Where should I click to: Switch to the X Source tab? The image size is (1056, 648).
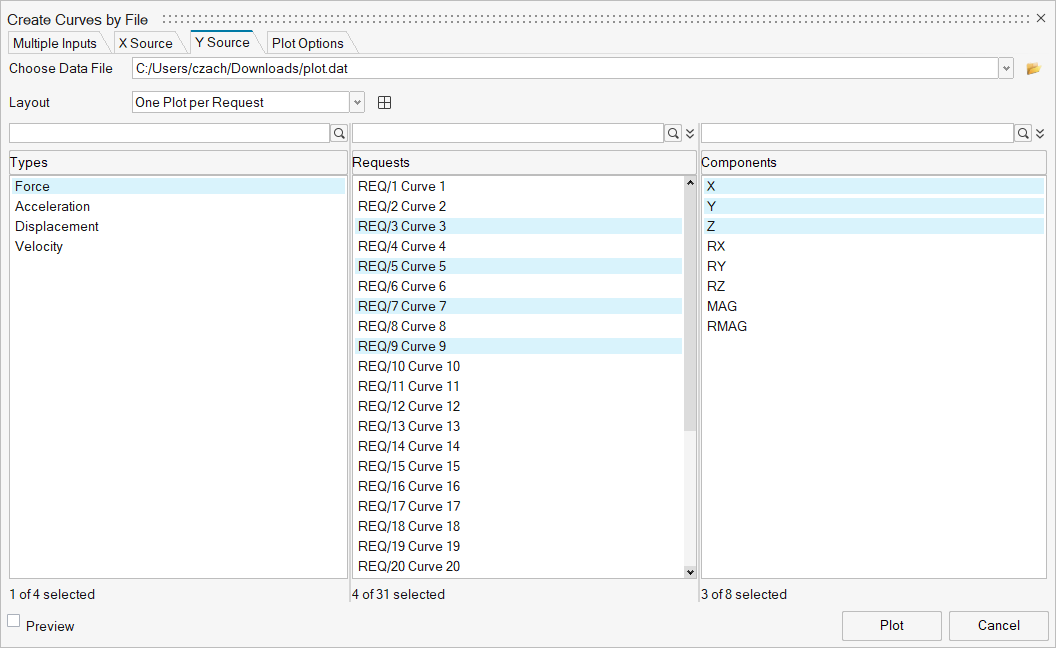(145, 43)
